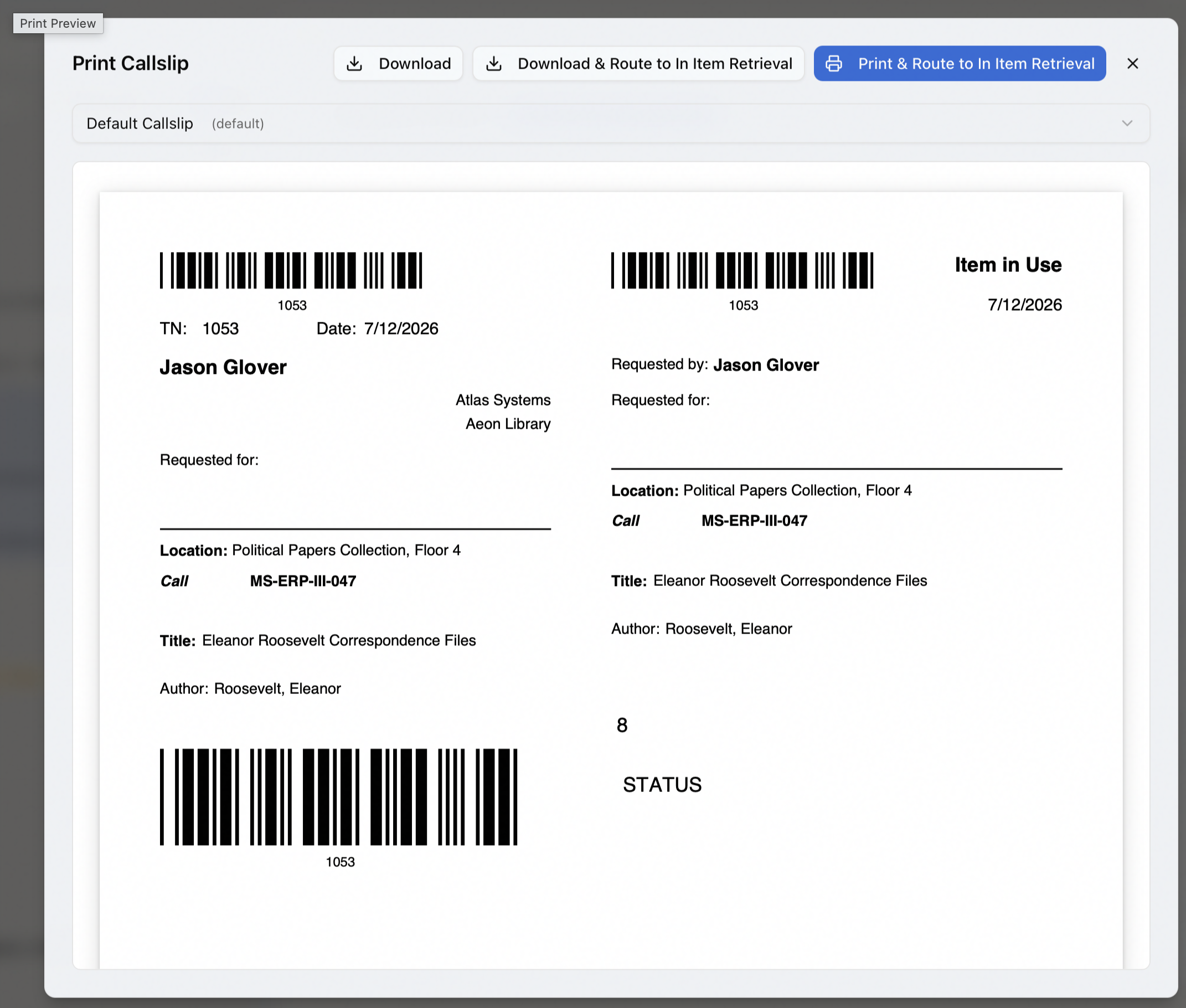The width and height of the screenshot is (1186, 1008).
Task: Click the top-left barcode 1053
Action: [x=291, y=270]
